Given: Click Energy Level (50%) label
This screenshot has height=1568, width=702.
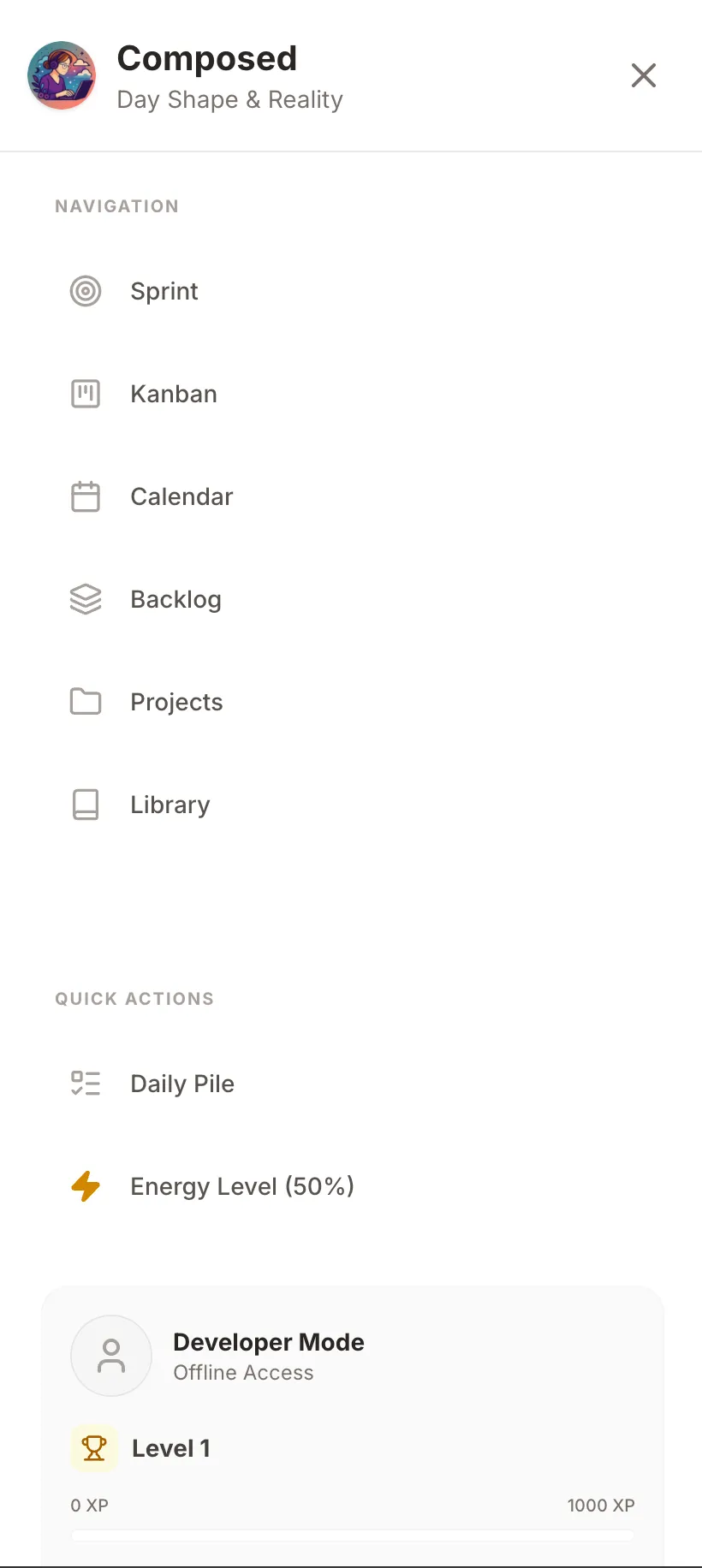Looking at the screenshot, I should tap(242, 1186).
